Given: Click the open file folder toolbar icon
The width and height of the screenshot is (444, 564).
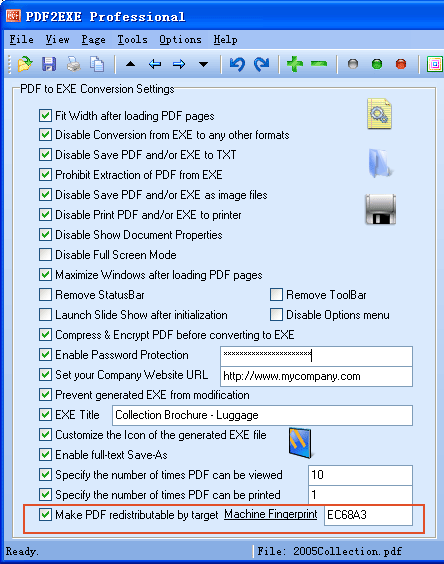Looking at the screenshot, I should point(24,64).
